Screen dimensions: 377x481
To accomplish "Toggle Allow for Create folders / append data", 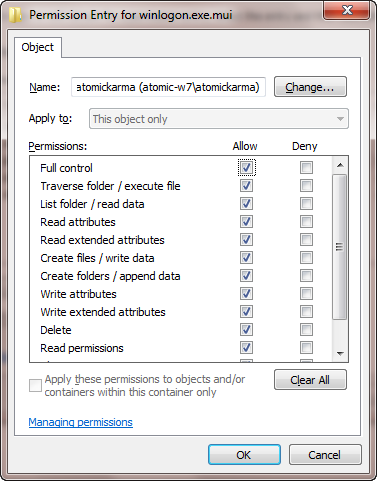I will tap(246, 275).
